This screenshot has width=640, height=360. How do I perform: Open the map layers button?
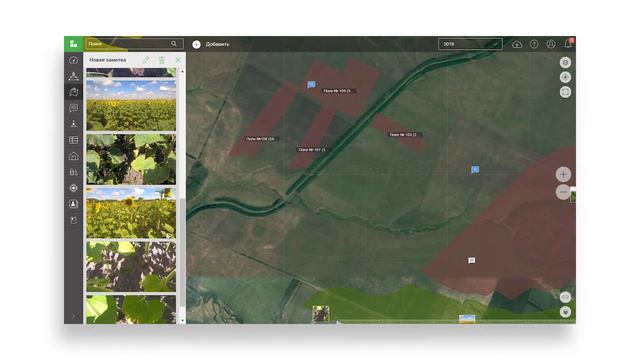[565, 62]
